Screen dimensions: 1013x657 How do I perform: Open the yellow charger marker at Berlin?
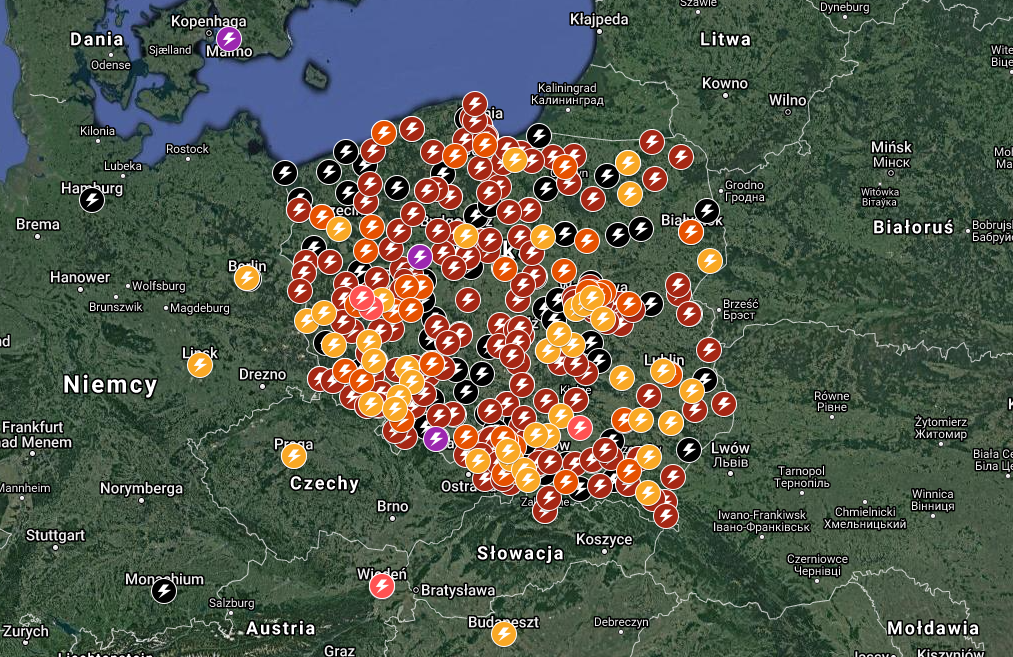tap(247, 278)
